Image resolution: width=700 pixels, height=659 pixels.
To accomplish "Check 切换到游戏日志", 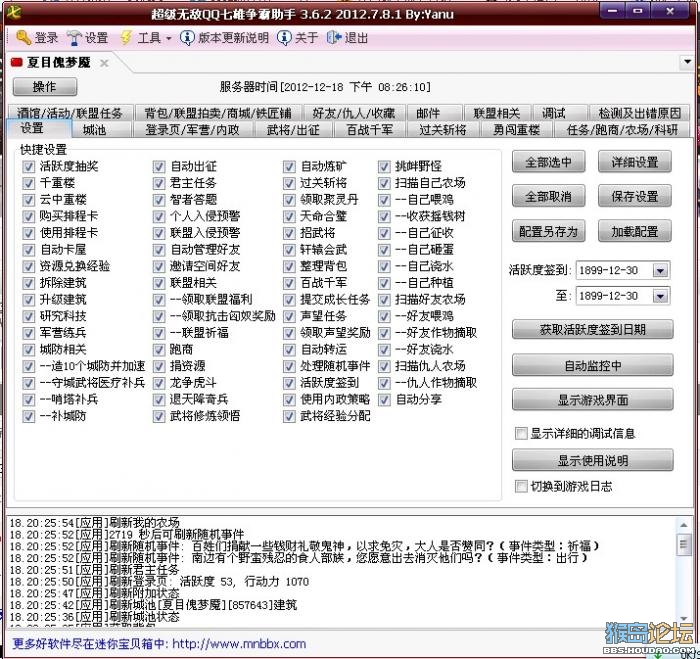I will (521, 486).
